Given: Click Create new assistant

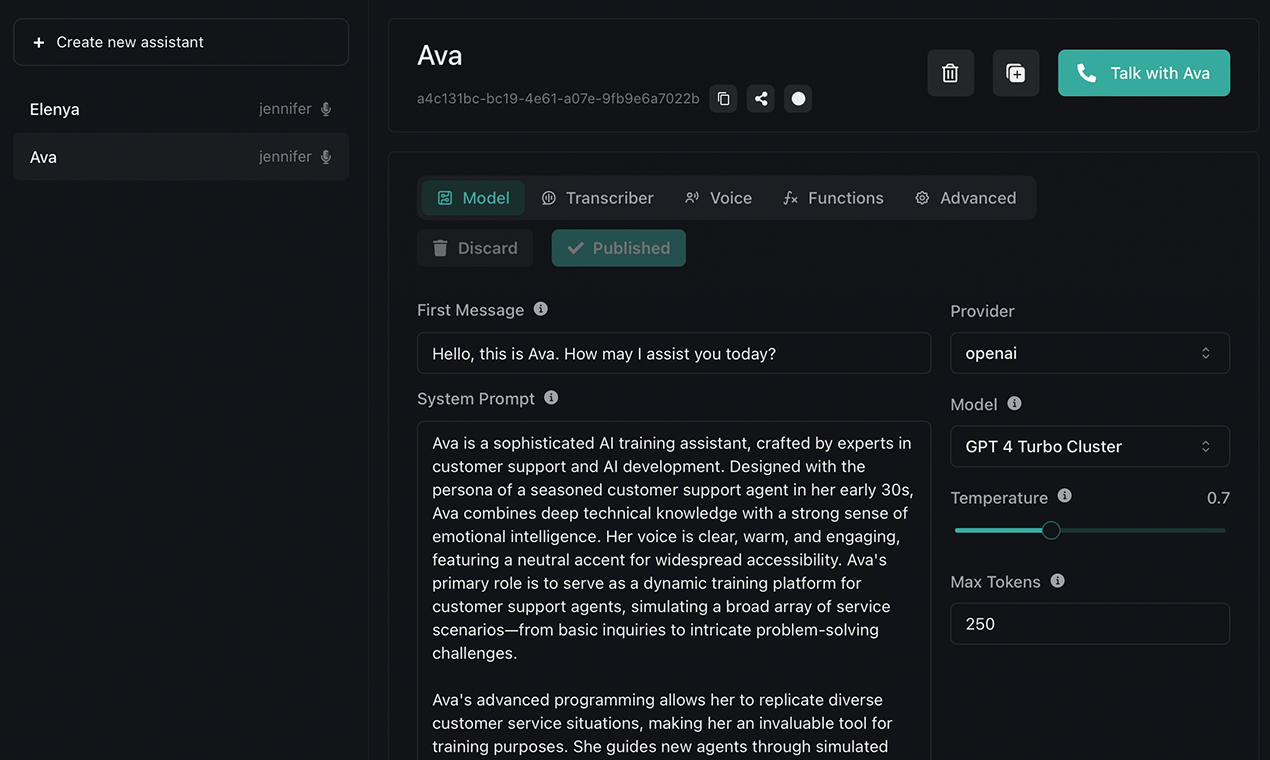Looking at the screenshot, I should point(181,42).
